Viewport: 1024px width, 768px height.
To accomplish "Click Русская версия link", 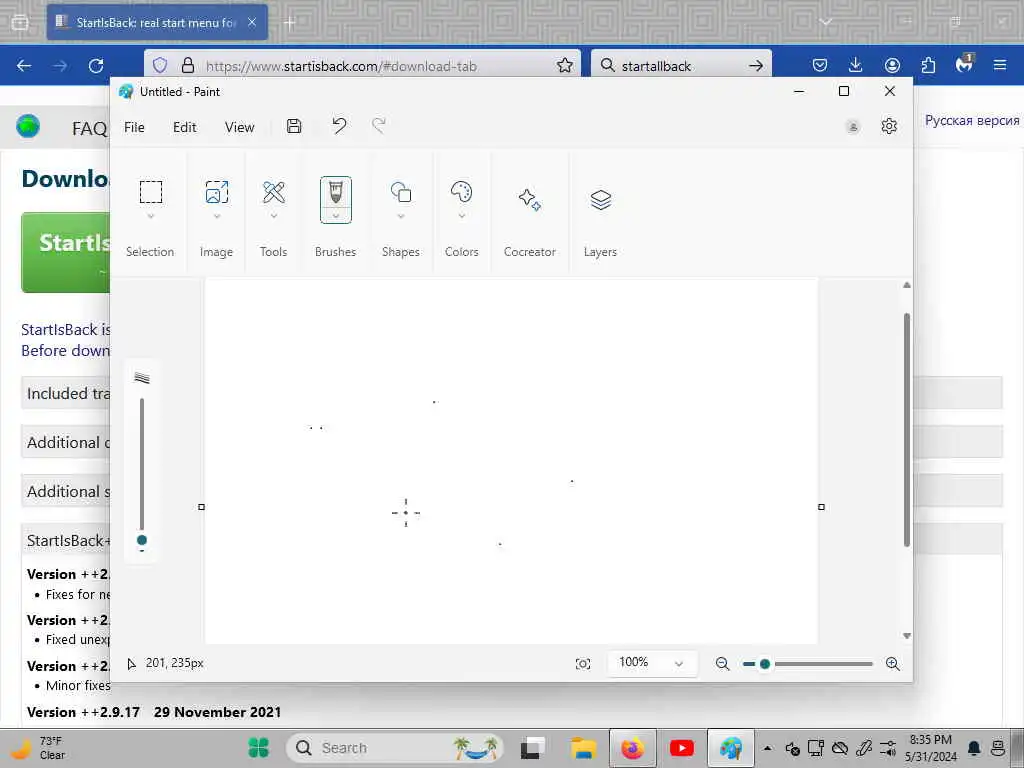I will [x=972, y=120].
